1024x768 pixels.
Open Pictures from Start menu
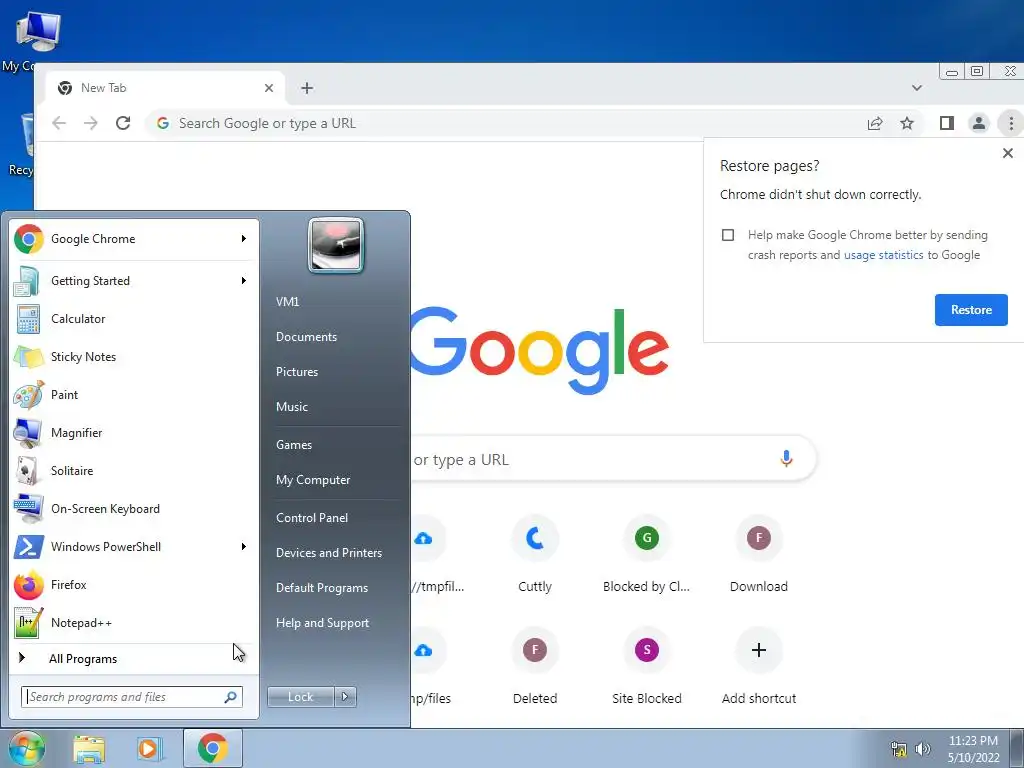tap(297, 372)
